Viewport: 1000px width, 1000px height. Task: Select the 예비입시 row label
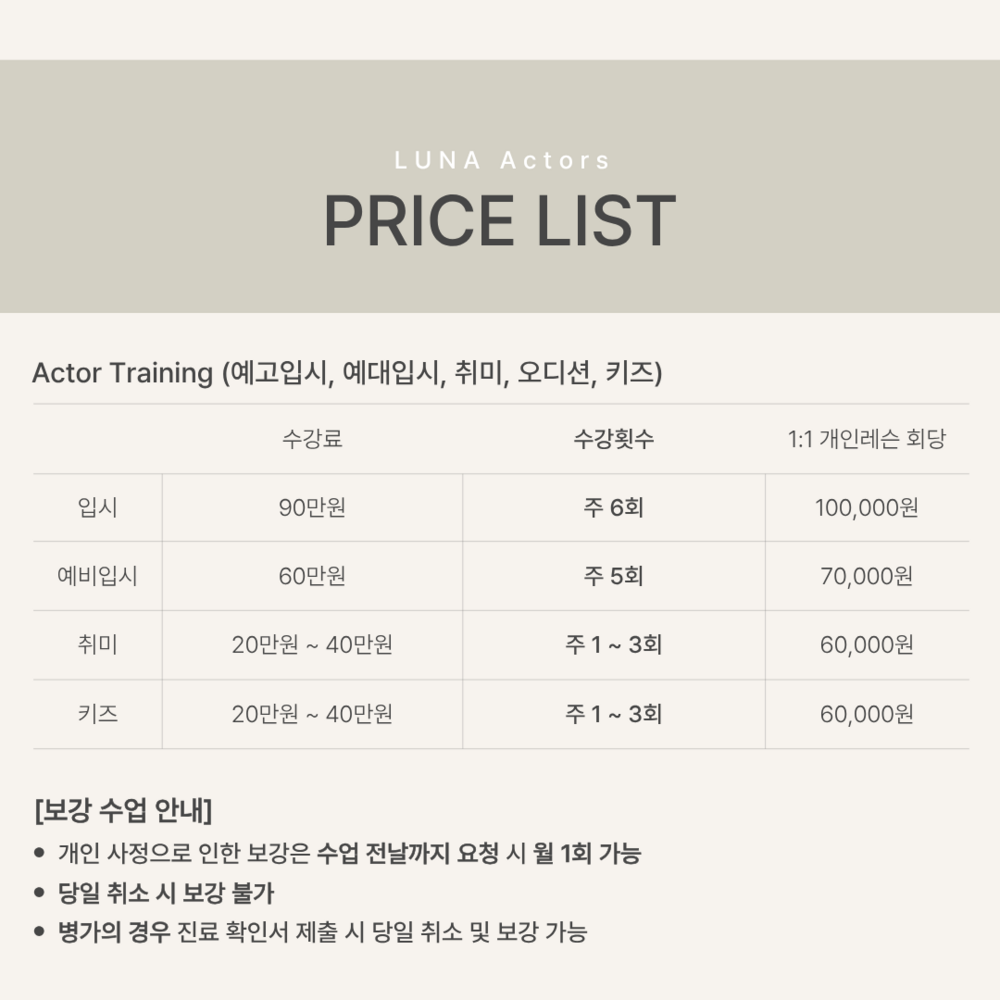(x=98, y=576)
